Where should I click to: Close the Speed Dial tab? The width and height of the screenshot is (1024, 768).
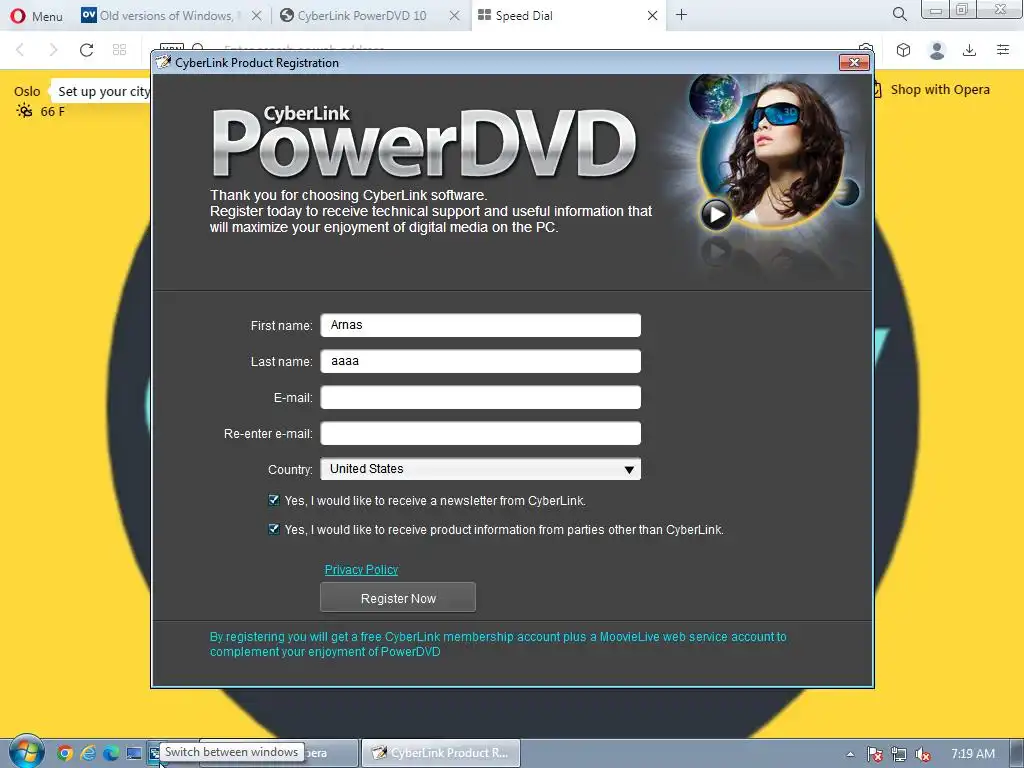click(652, 16)
